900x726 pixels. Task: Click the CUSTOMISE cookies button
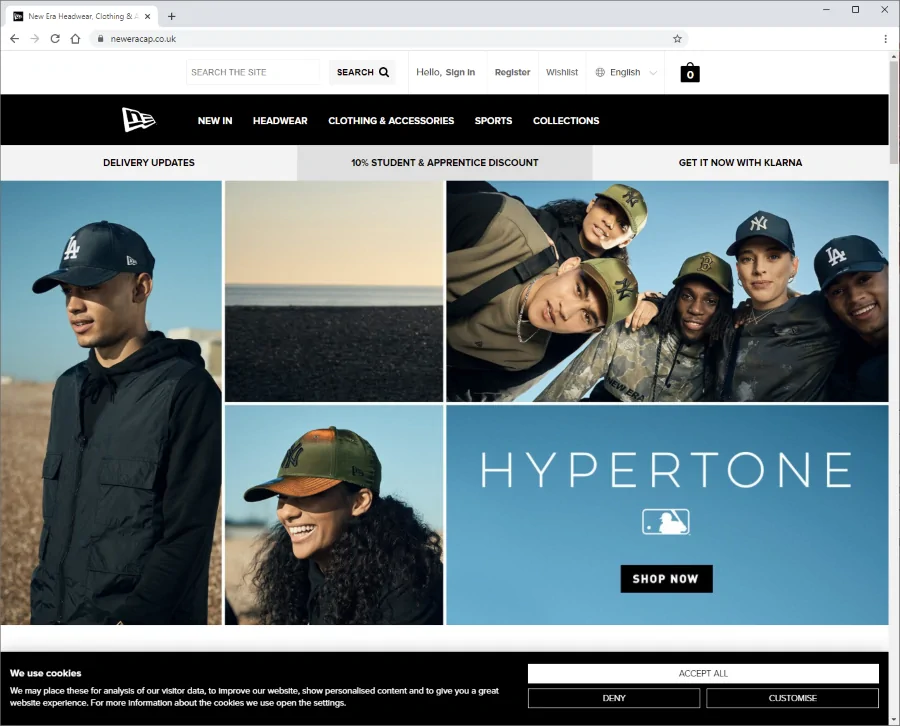[793, 698]
